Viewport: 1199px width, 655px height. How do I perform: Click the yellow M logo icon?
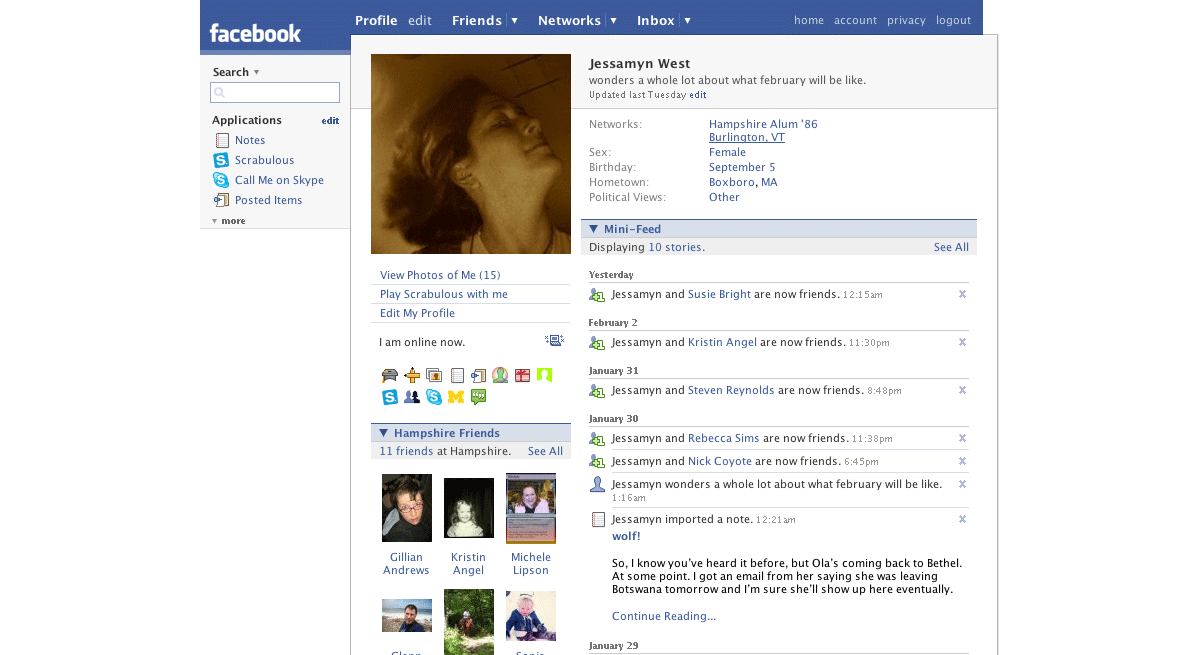pos(456,397)
